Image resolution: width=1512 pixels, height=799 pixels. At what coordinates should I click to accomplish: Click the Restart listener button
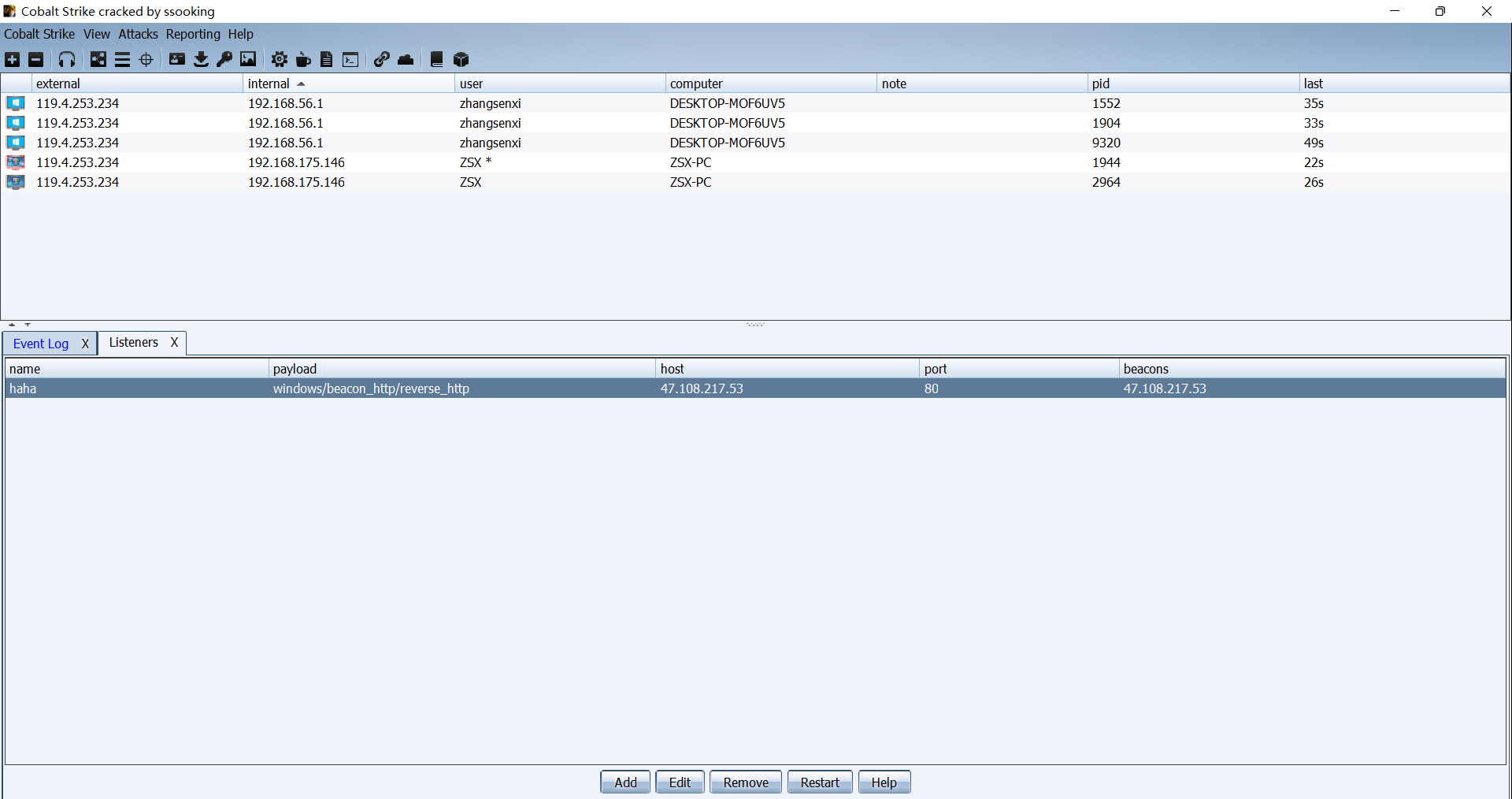coord(820,782)
